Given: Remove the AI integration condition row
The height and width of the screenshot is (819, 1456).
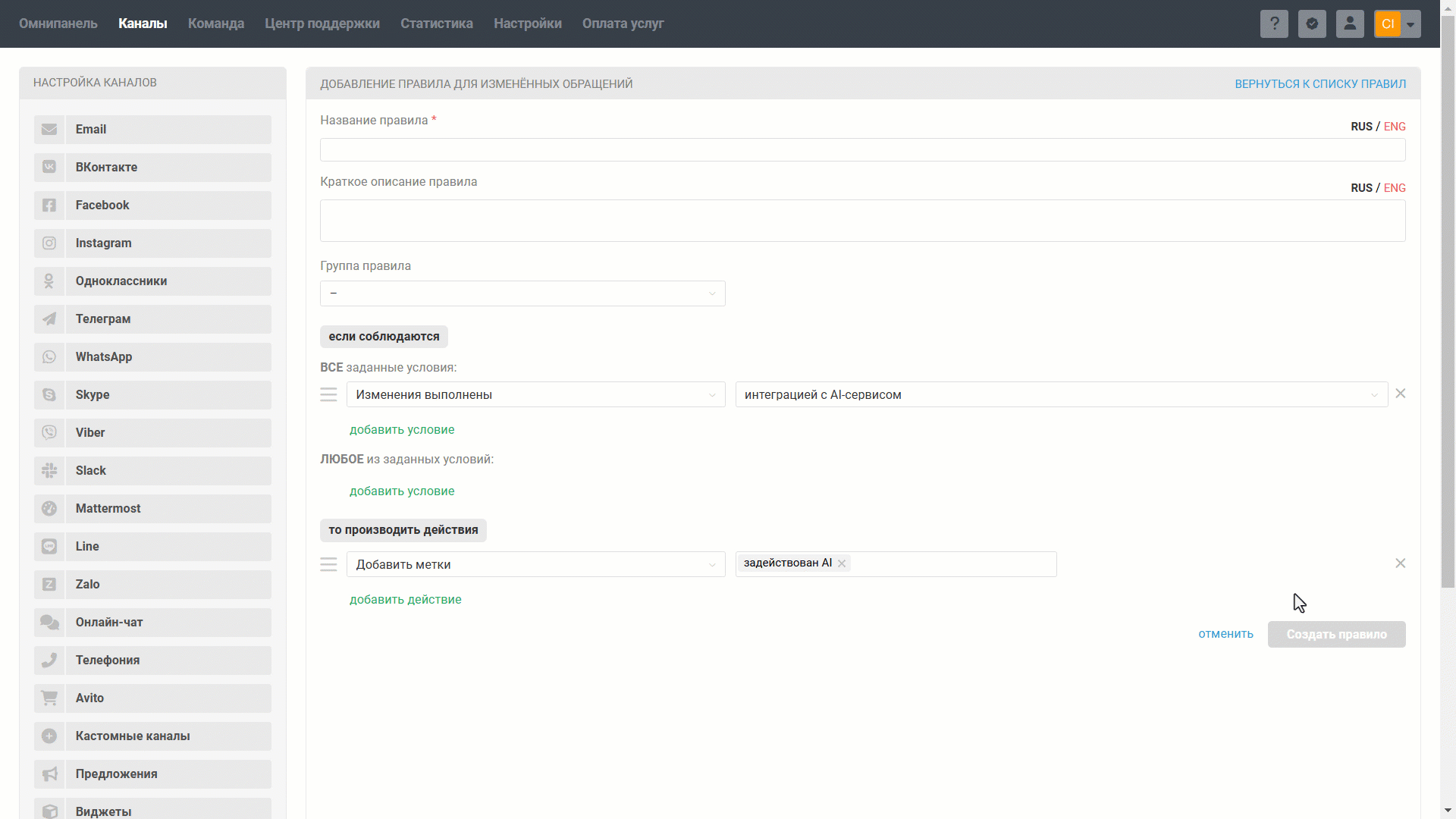Looking at the screenshot, I should coord(1401,394).
